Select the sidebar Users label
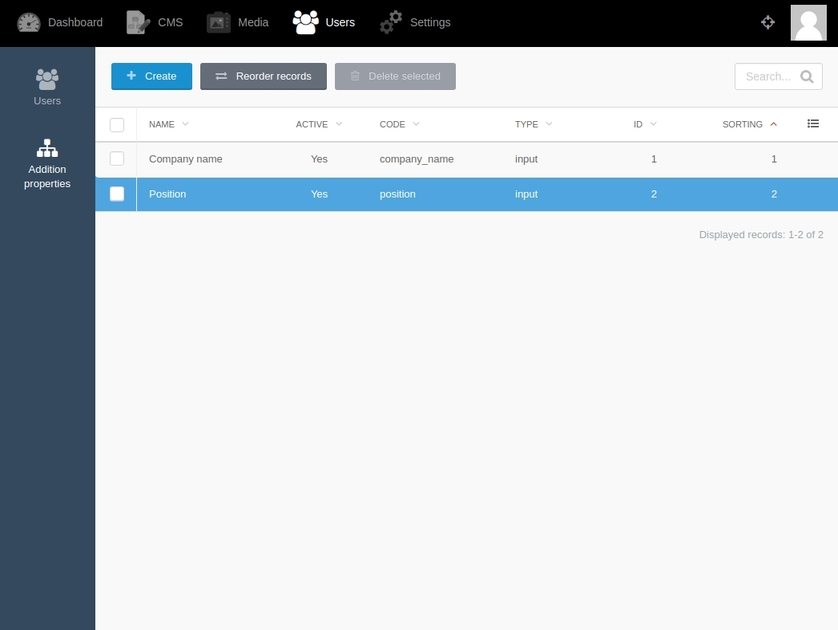The height and width of the screenshot is (630, 838). (47, 101)
